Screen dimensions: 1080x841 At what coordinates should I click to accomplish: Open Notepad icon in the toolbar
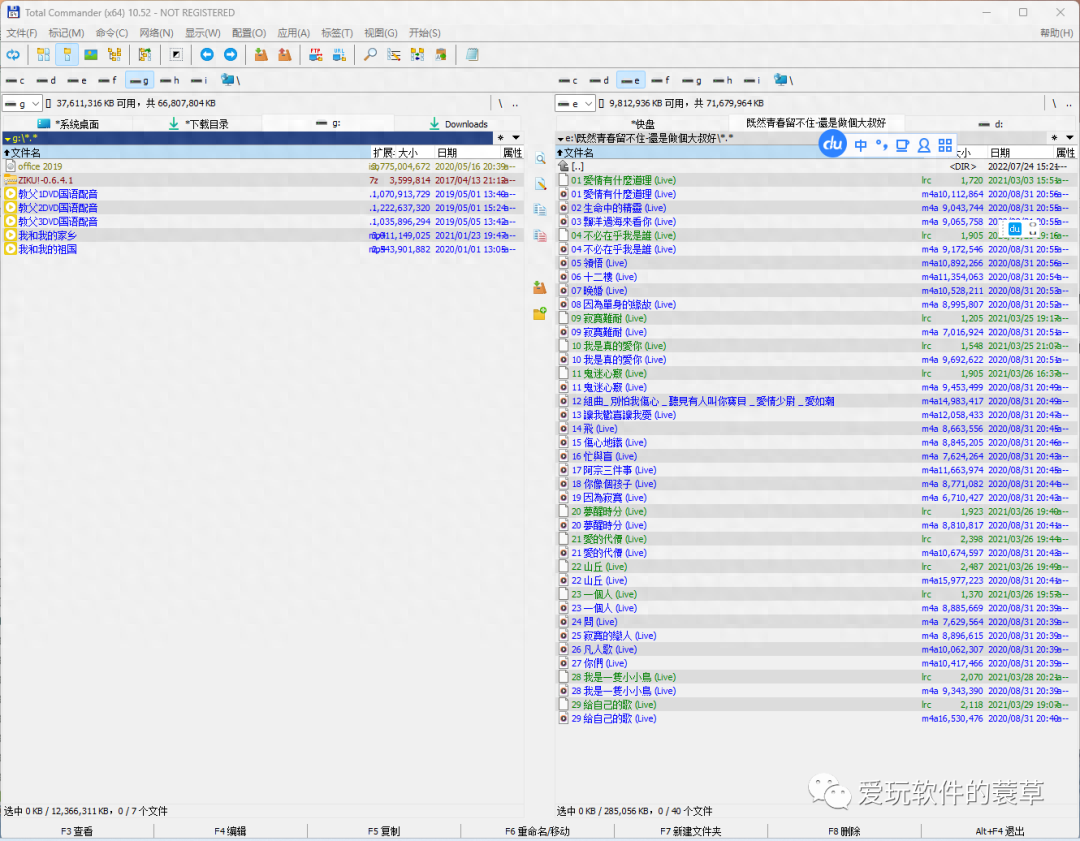(x=472, y=55)
